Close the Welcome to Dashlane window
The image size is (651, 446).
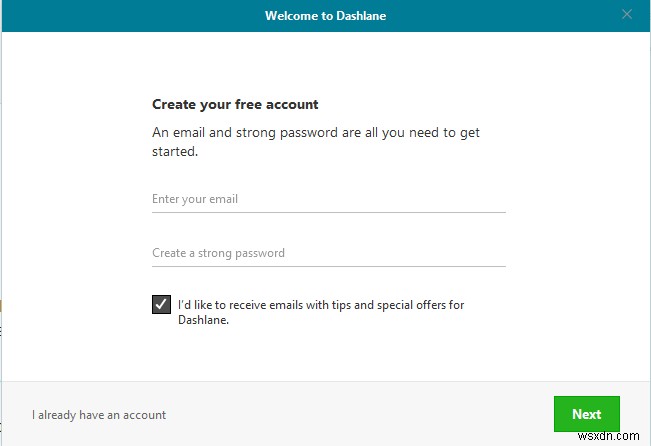point(627,15)
